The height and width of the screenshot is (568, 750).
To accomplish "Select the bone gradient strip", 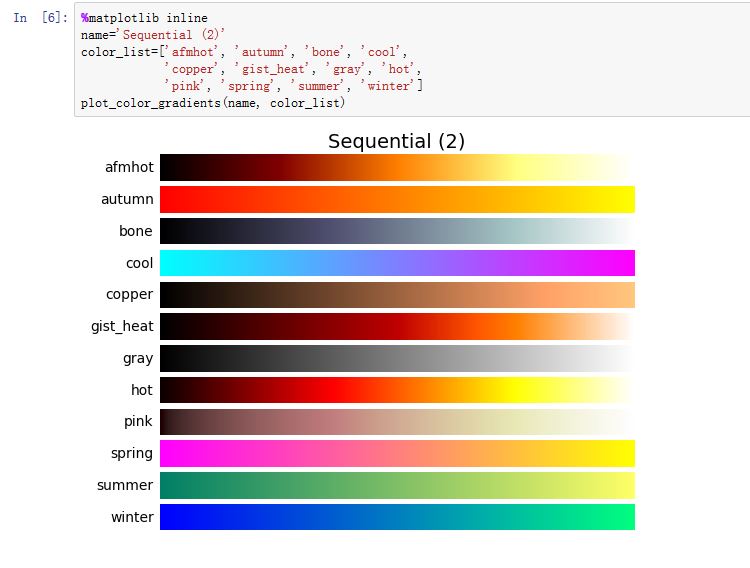I will pyautogui.click(x=397, y=231).
